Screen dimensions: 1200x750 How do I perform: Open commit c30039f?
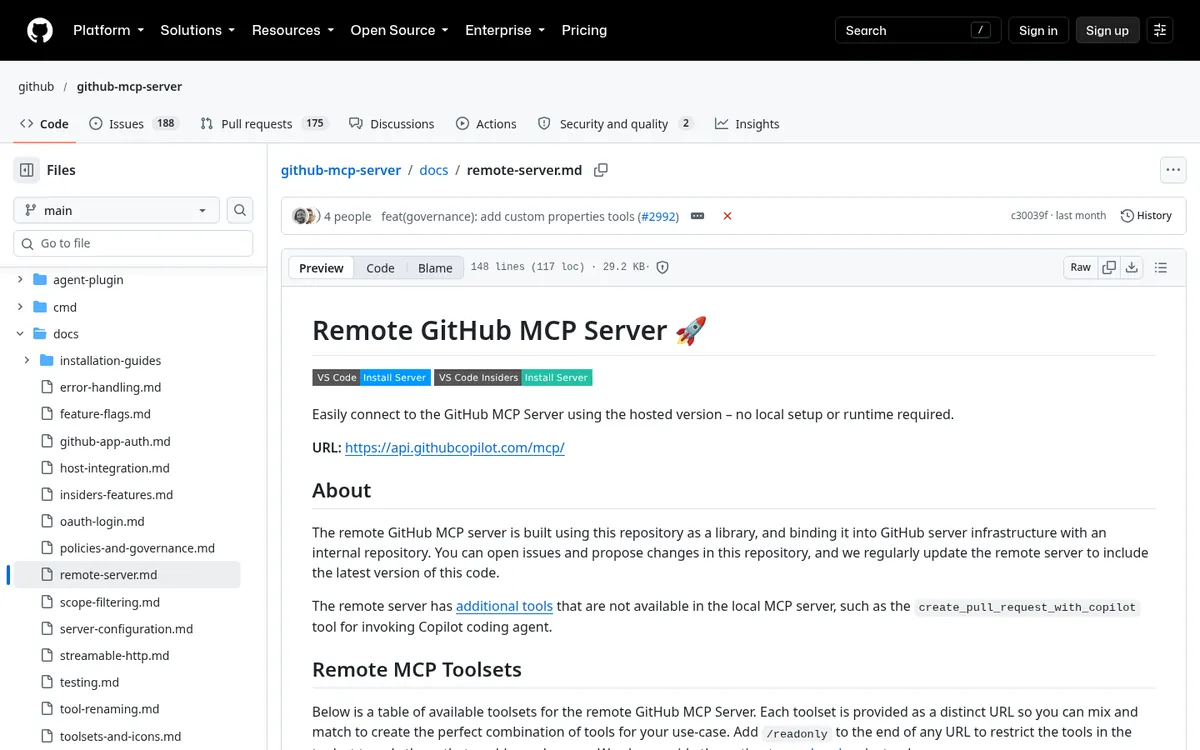(1030, 216)
